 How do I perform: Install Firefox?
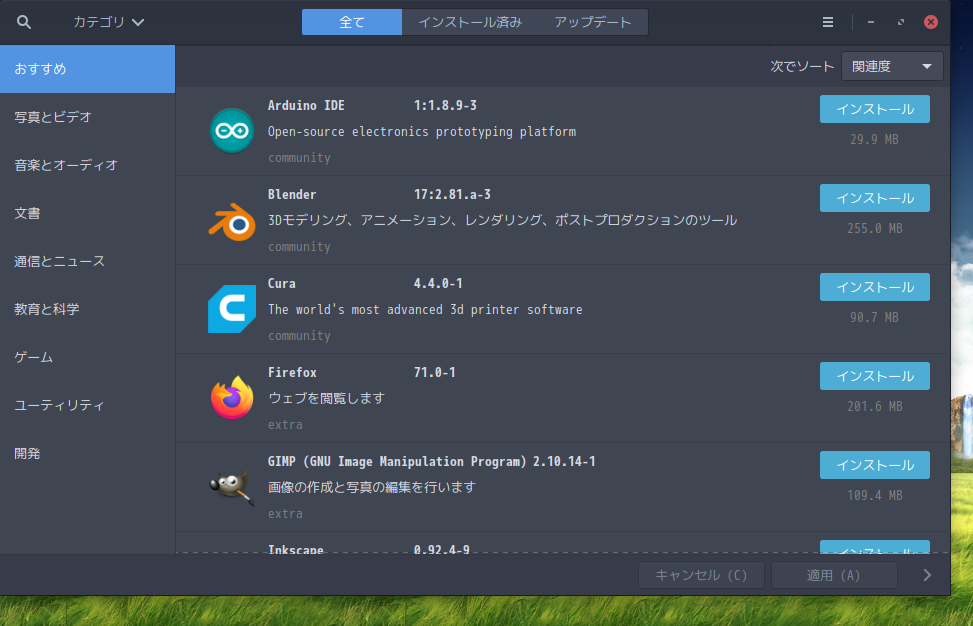(874, 376)
